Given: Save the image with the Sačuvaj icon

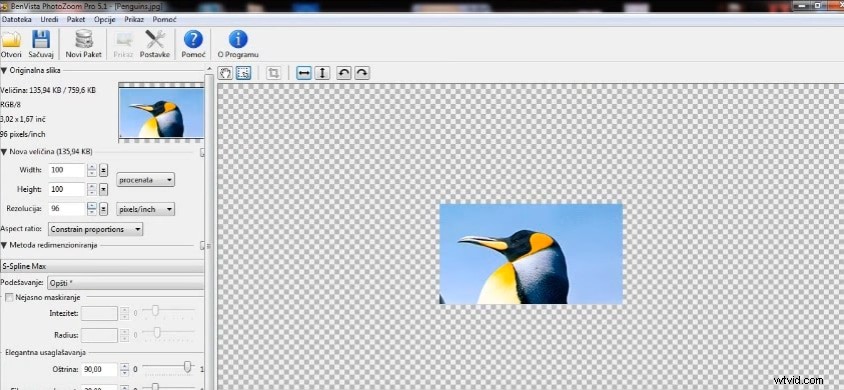Looking at the screenshot, I should 40,44.
